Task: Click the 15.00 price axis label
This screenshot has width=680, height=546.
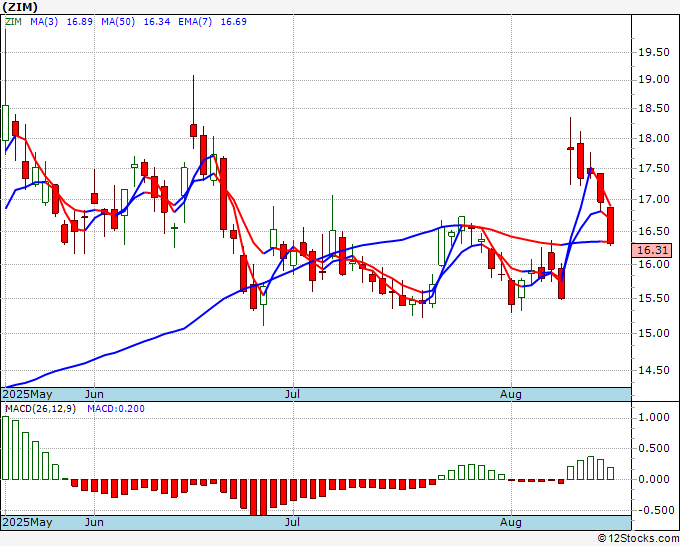Action: pos(654,333)
